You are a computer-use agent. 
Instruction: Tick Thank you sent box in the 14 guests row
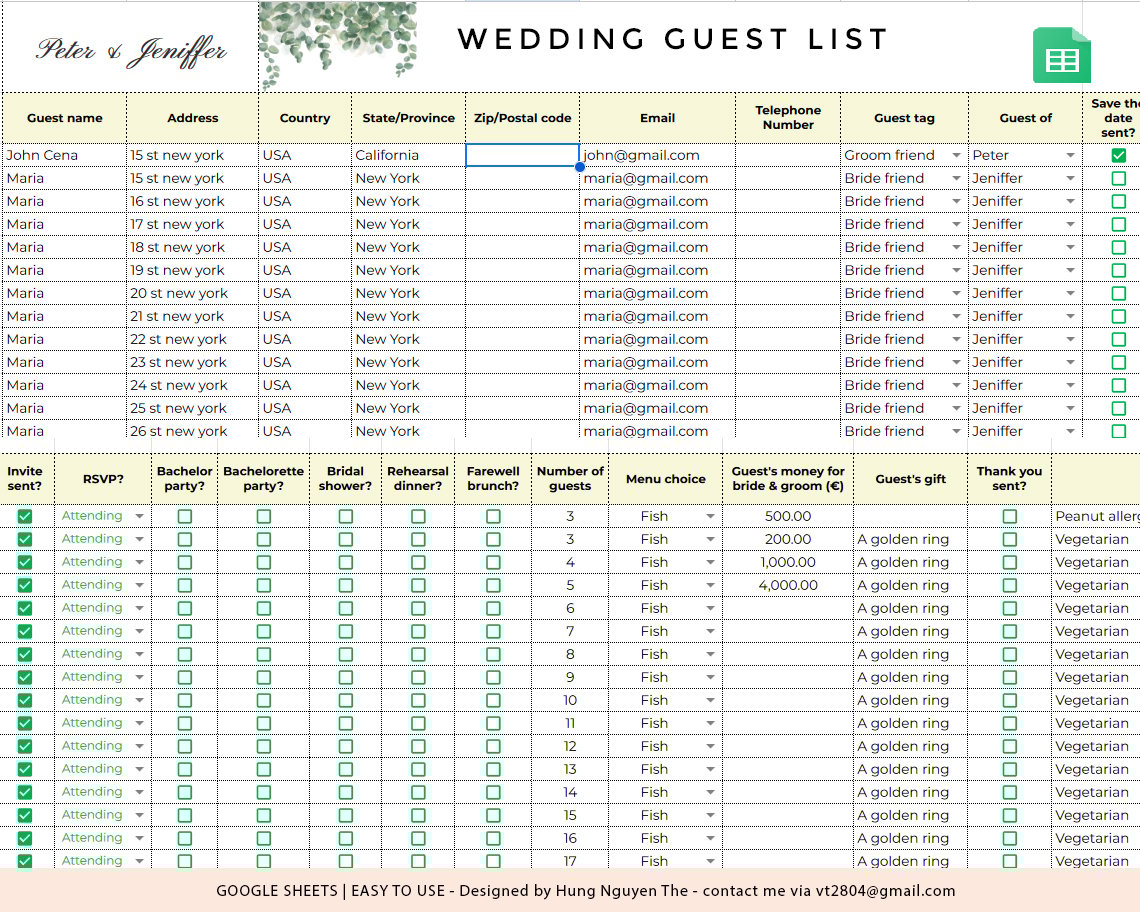[1009, 792]
